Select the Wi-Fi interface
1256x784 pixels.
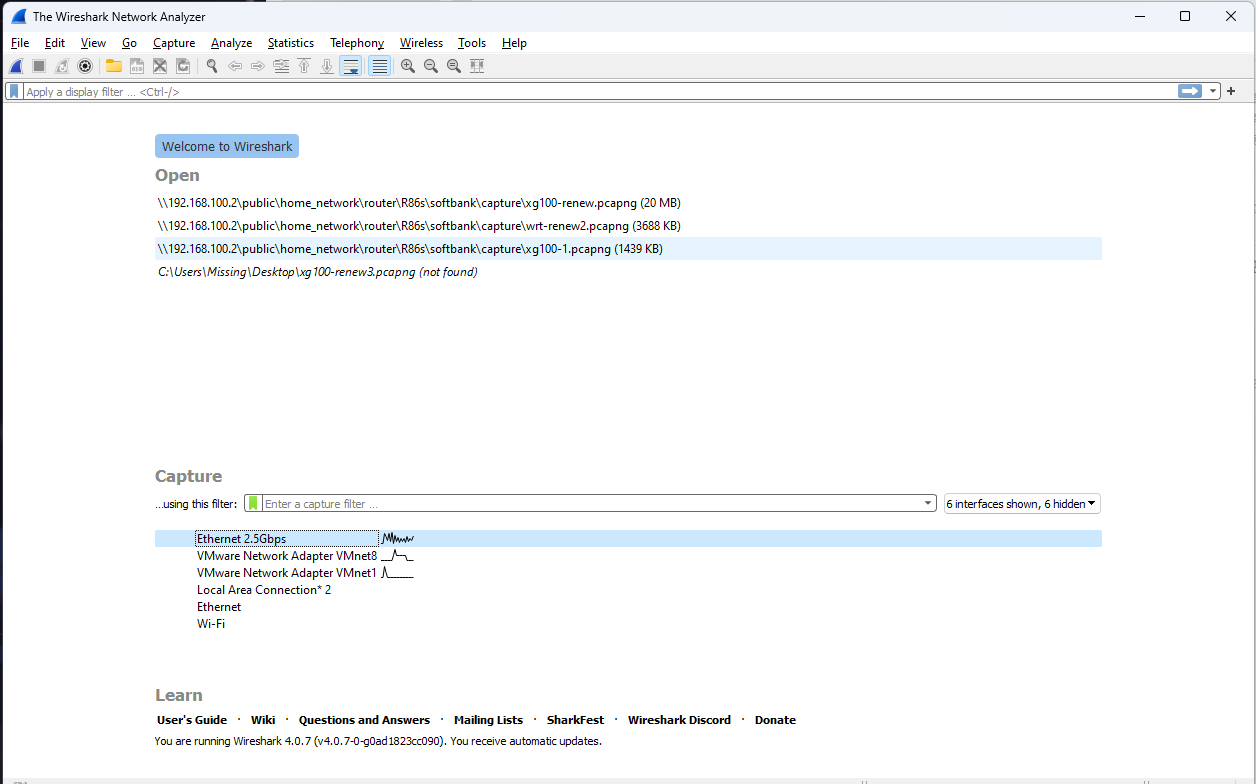tap(629, 624)
